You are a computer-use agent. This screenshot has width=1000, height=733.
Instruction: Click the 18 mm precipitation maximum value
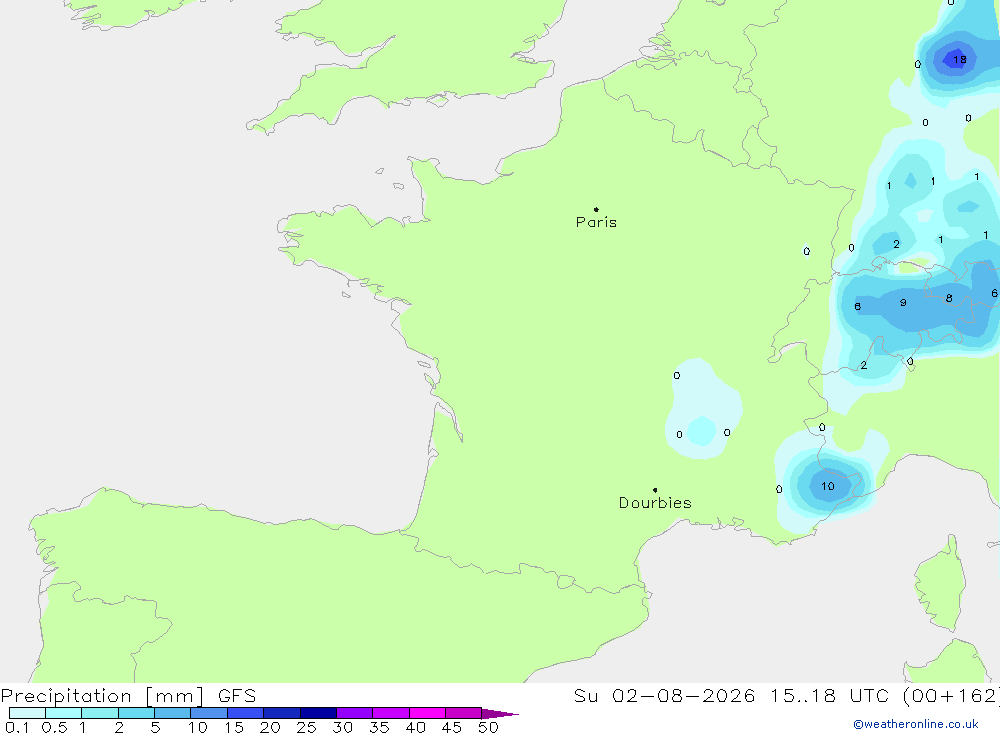click(x=960, y=59)
